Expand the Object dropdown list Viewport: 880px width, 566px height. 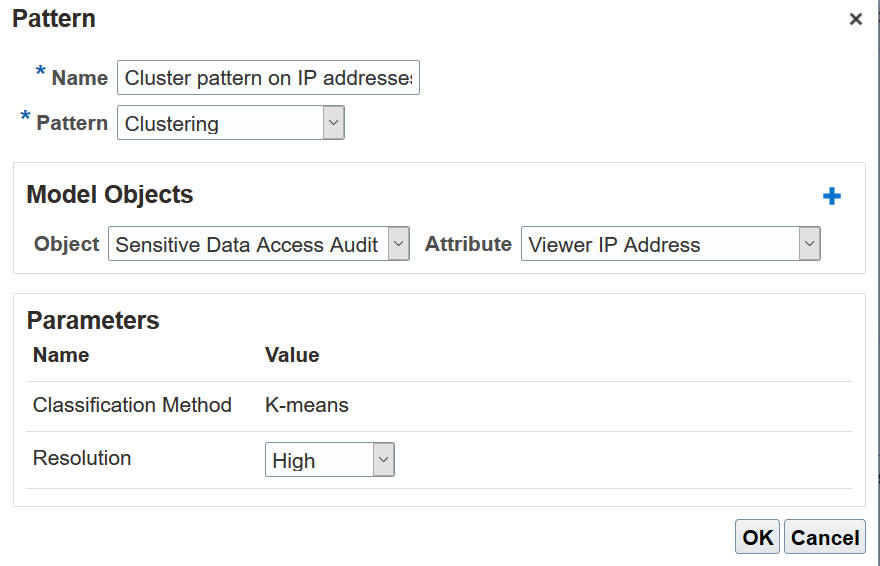(x=398, y=244)
